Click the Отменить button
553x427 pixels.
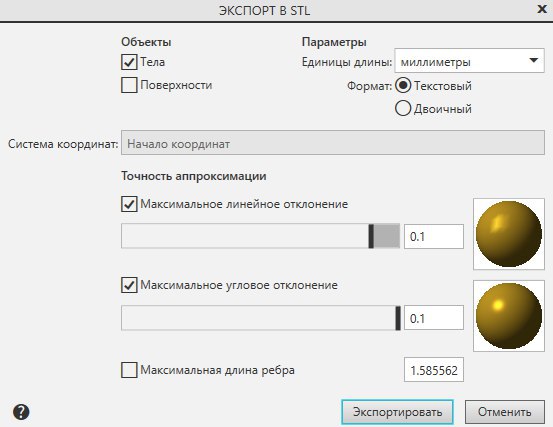click(505, 412)
